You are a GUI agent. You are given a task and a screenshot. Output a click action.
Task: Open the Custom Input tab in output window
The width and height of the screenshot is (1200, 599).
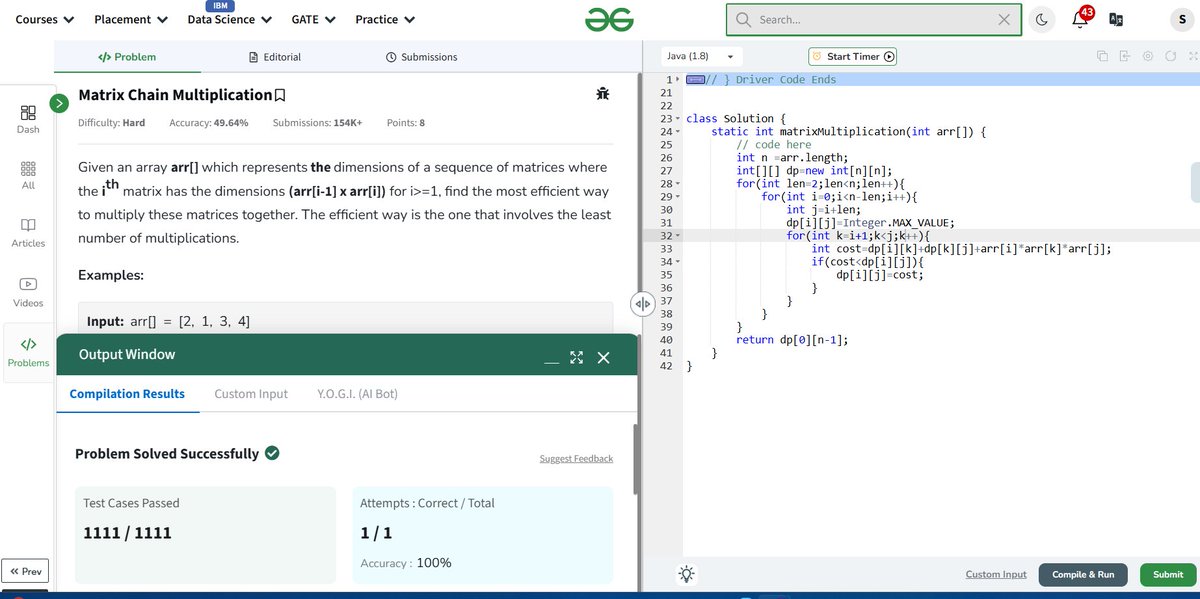(250, 394)
